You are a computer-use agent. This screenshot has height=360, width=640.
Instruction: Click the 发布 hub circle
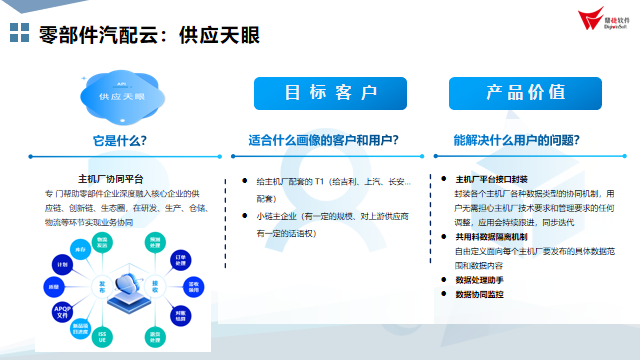102,287
